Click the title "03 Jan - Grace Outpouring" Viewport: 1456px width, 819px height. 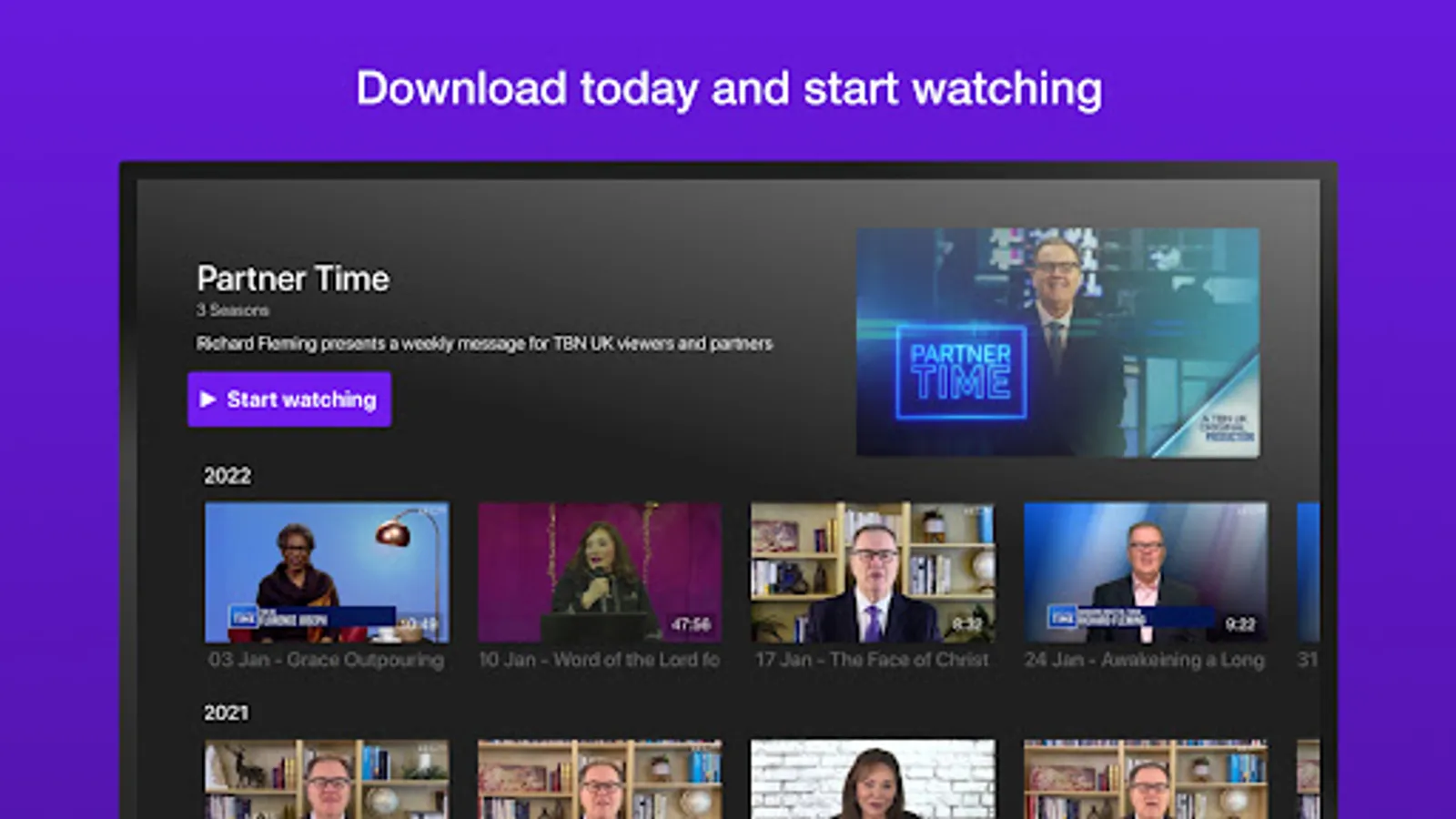click(326, 660)
